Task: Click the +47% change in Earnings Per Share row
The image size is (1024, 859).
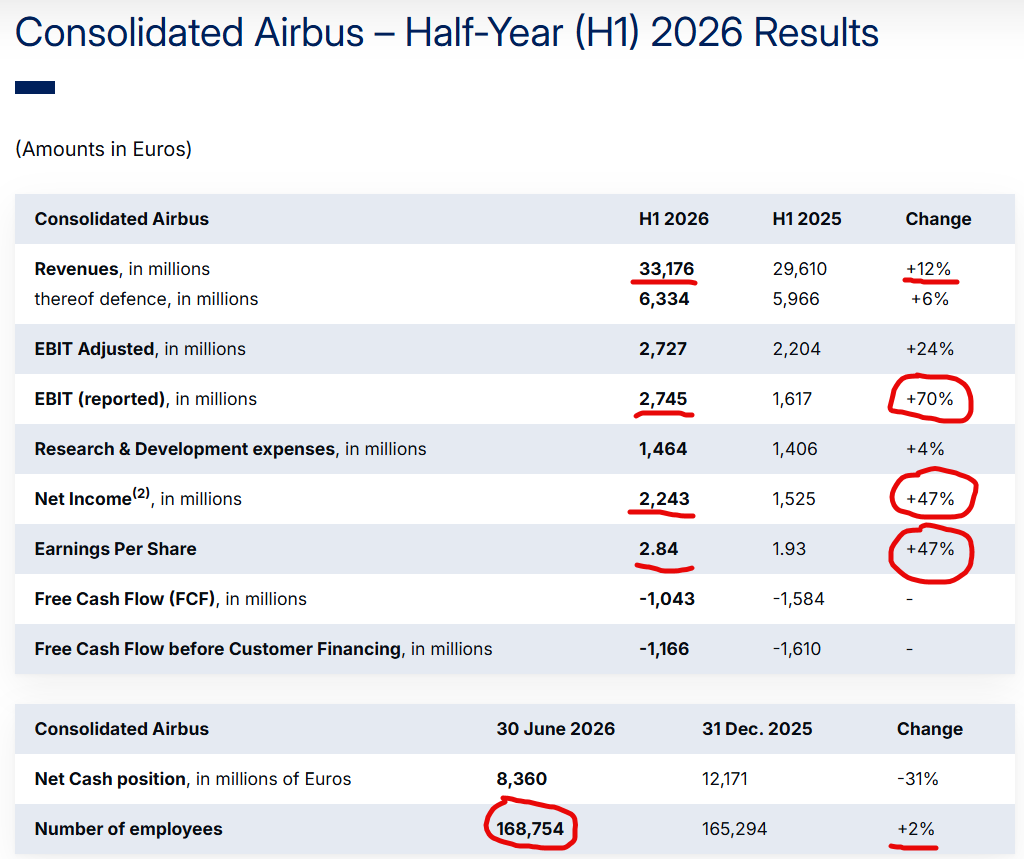Action: click(930, 549)
